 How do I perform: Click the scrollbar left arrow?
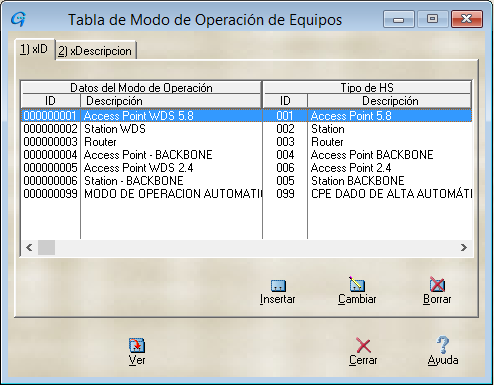29,248
